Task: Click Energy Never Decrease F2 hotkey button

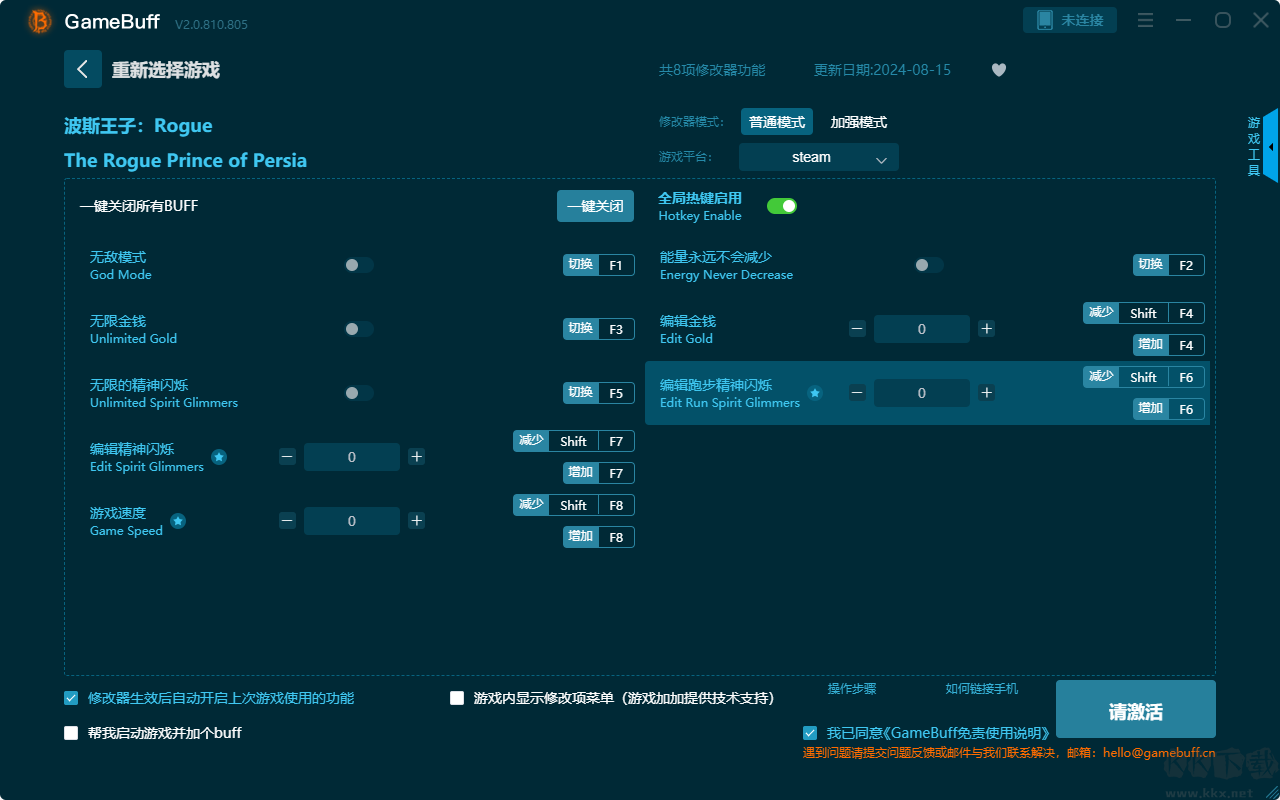Action: click(x=1169, y=265)
